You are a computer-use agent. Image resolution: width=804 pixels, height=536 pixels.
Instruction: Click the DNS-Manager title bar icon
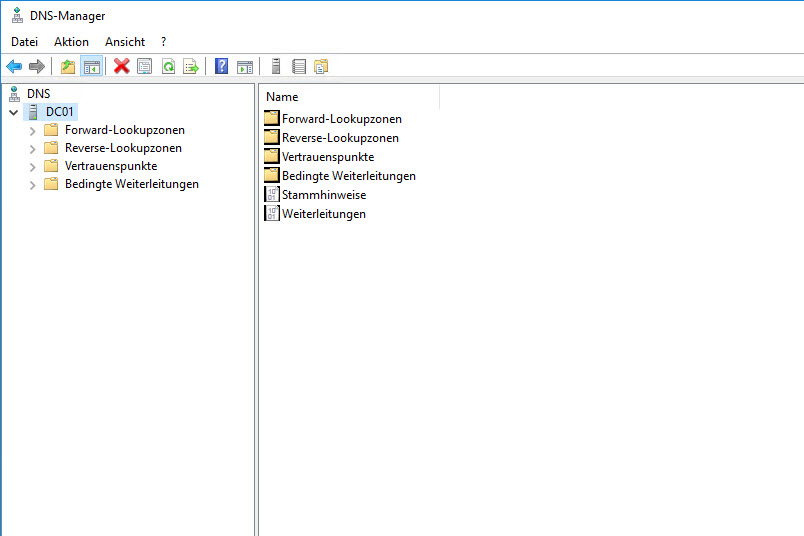pos(17,15)
